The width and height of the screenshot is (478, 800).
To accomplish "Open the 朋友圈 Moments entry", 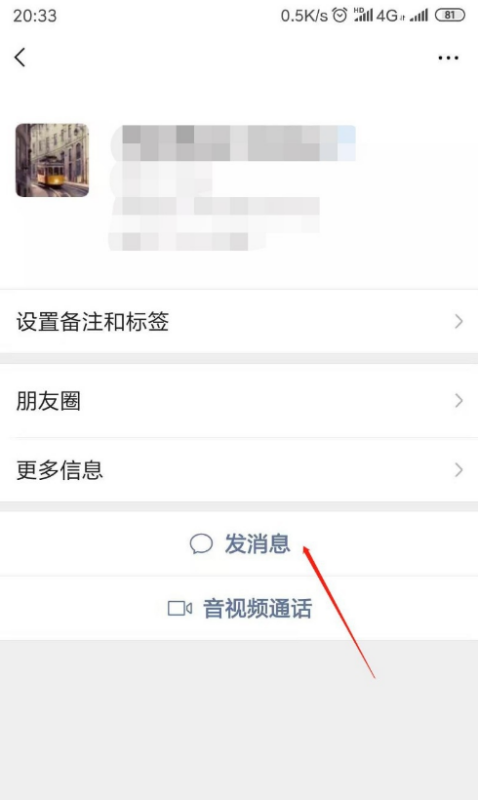I will click(239, 401).
